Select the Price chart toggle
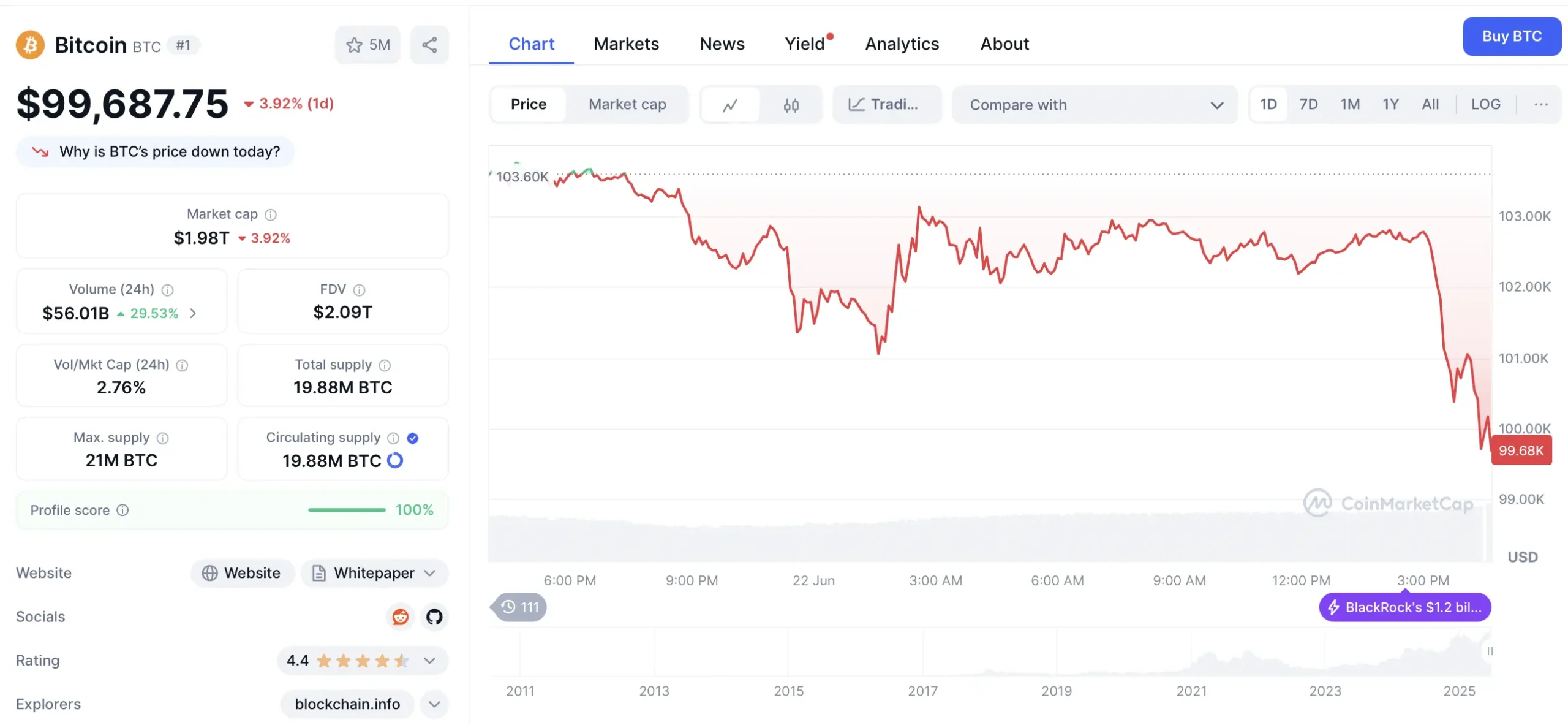The width and height of the screenshot is (1568, 725). click(528, 104)
